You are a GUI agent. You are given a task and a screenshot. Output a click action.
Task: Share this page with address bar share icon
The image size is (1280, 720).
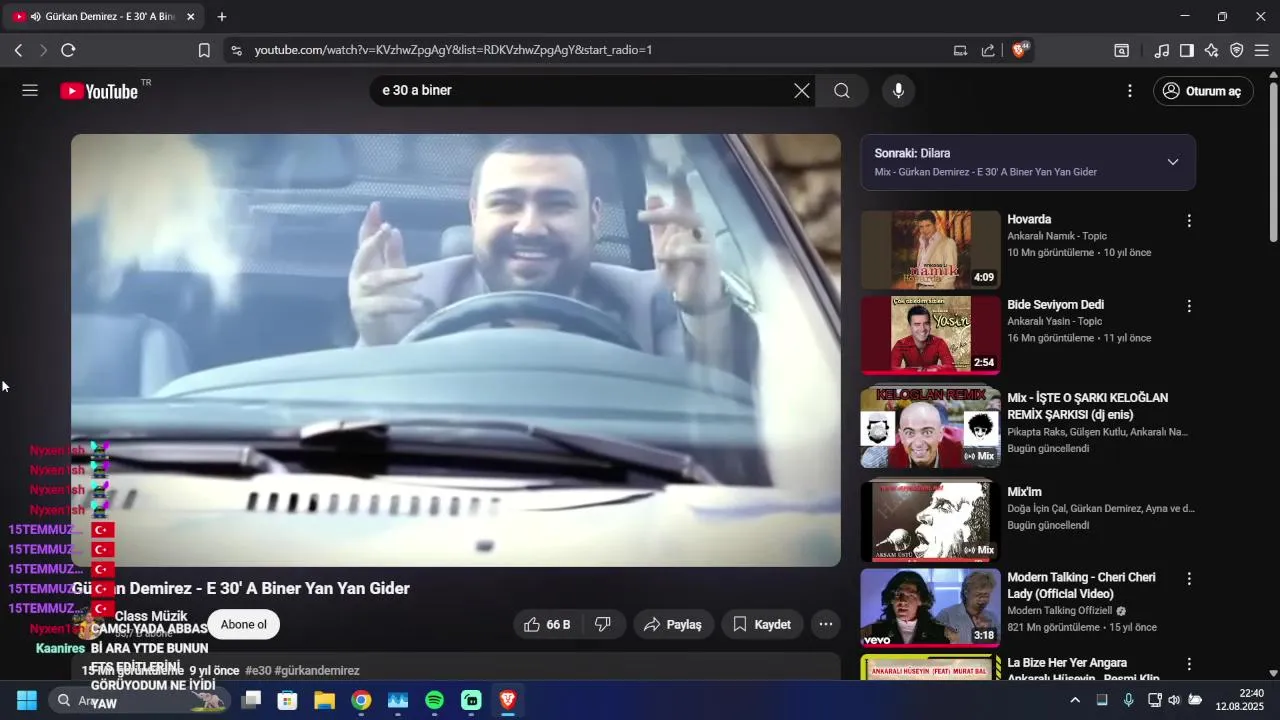point(988,50)
